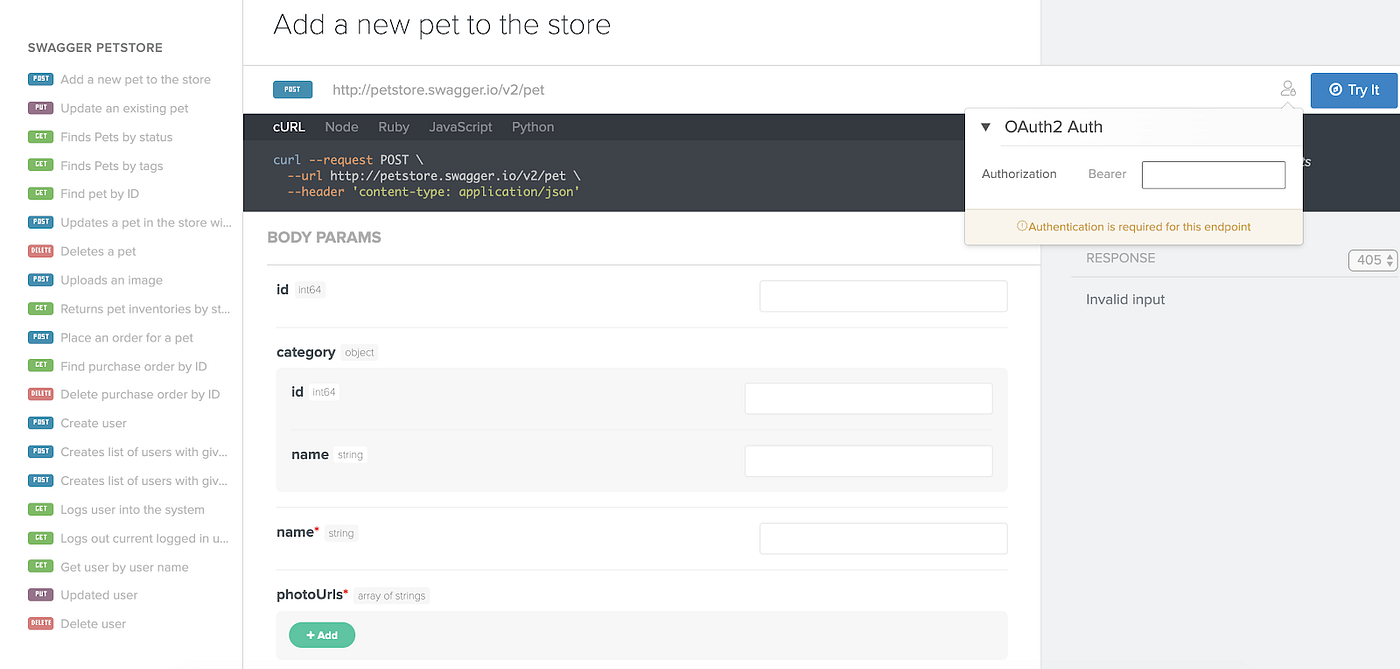The width and height of the screenshot is (1400, 669).
Task: Click the DELETE badge beside Deletes a pet
Action: click(x=40, y=251)
